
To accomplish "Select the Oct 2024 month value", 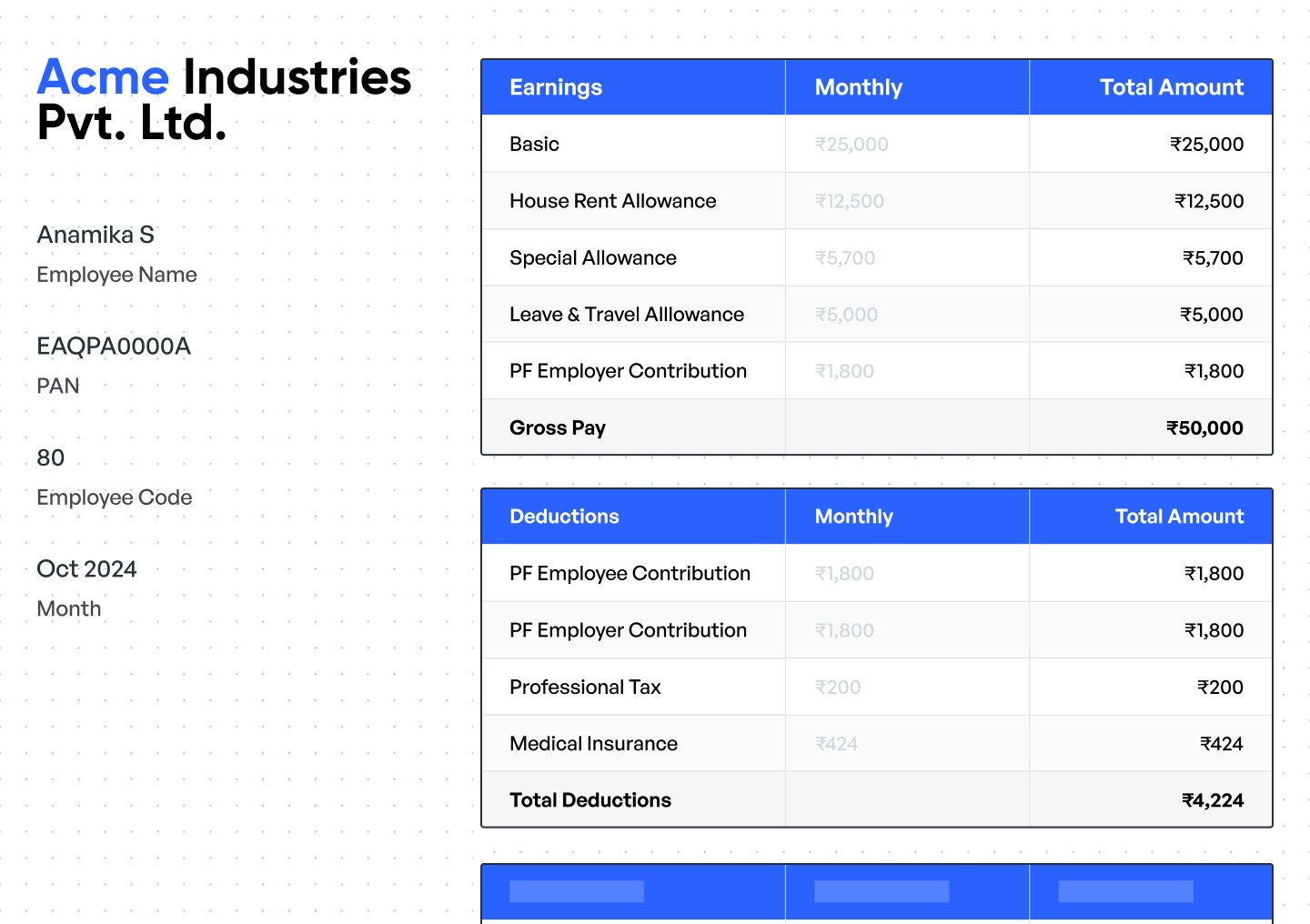I will tap(86, 569).
